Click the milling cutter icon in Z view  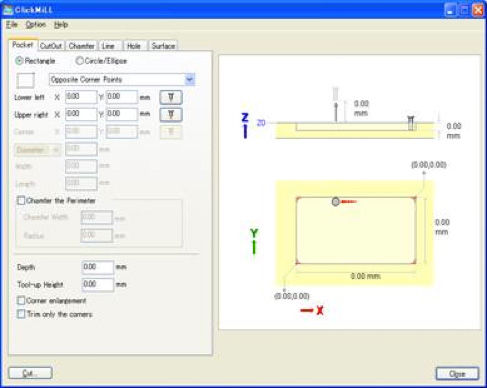tap(411, 123)
